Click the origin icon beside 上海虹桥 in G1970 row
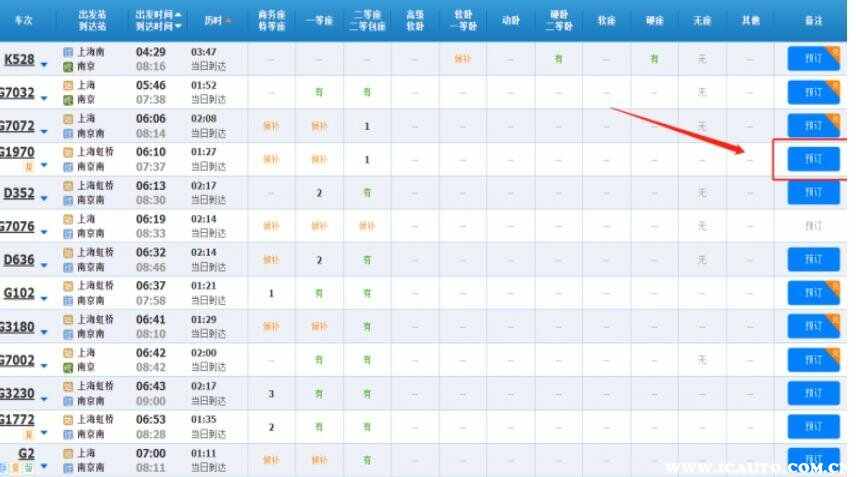856x477 pixels. point(68,152)
